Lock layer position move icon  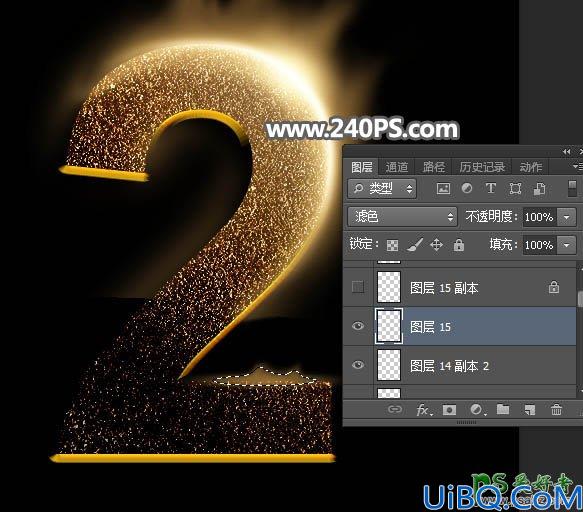click(436, 245)
